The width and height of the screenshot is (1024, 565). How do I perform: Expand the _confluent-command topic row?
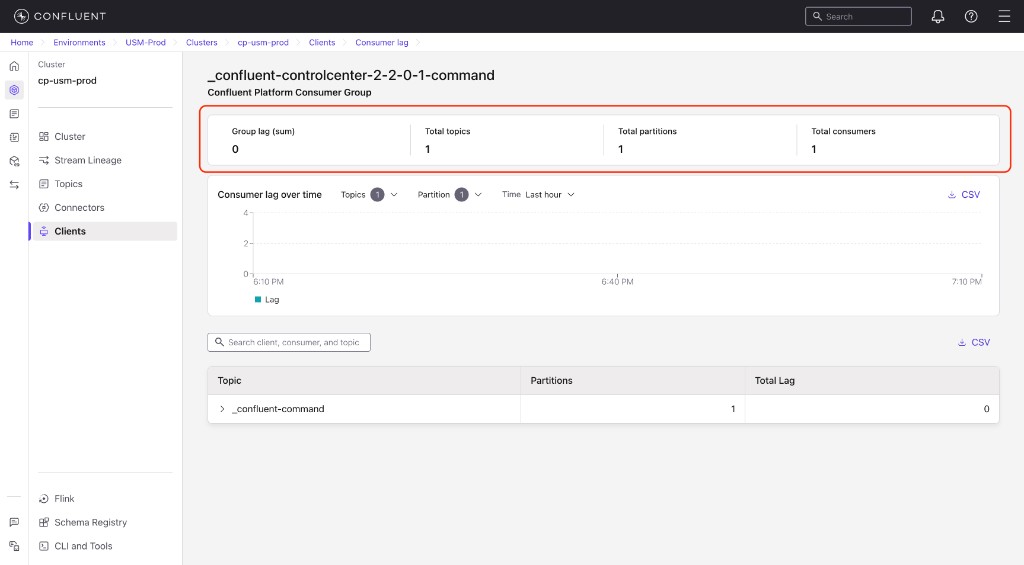(222, 409)
